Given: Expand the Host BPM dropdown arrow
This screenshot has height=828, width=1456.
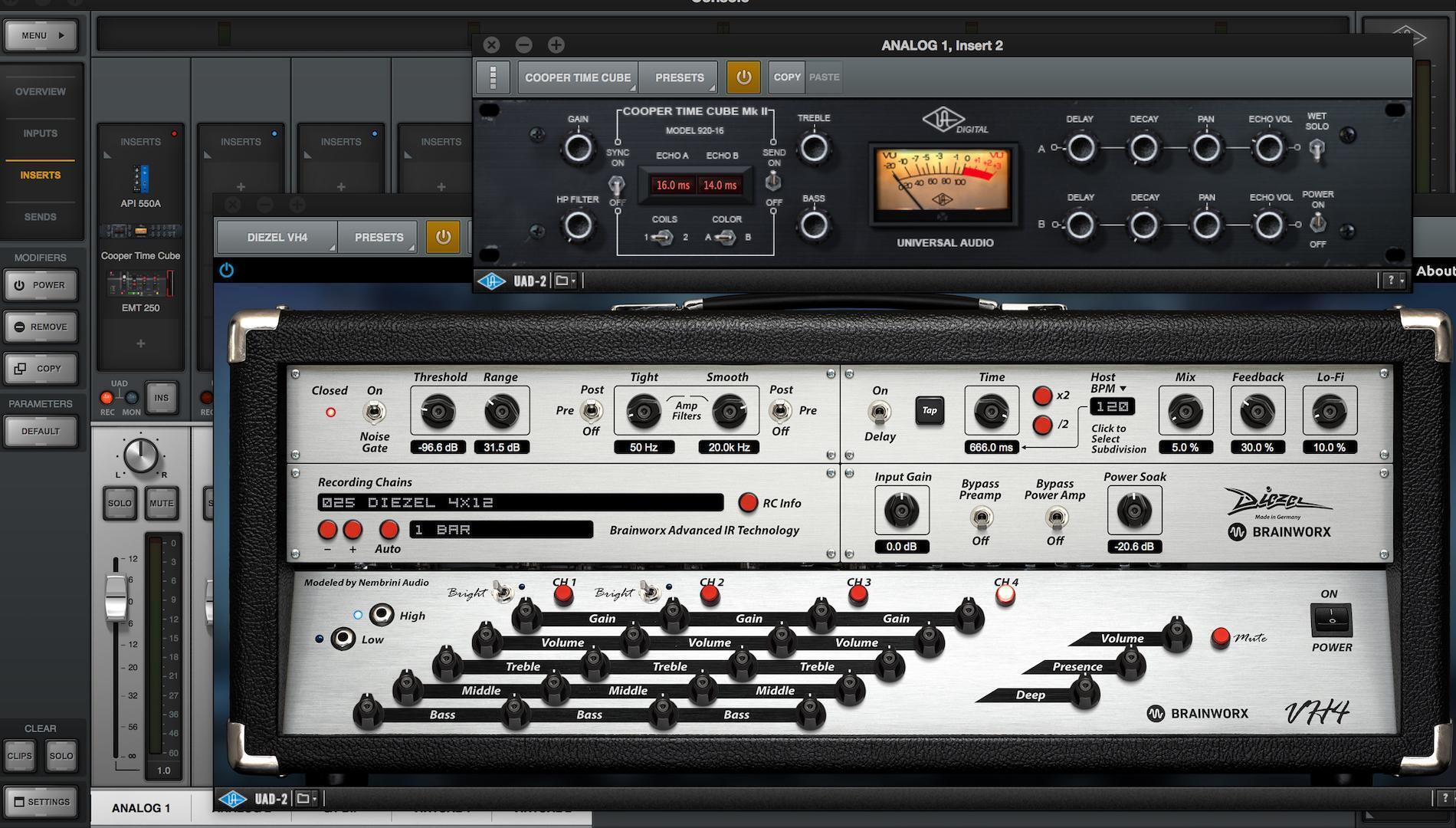Looking at the screenshot, I should (x=1123, y=389).
